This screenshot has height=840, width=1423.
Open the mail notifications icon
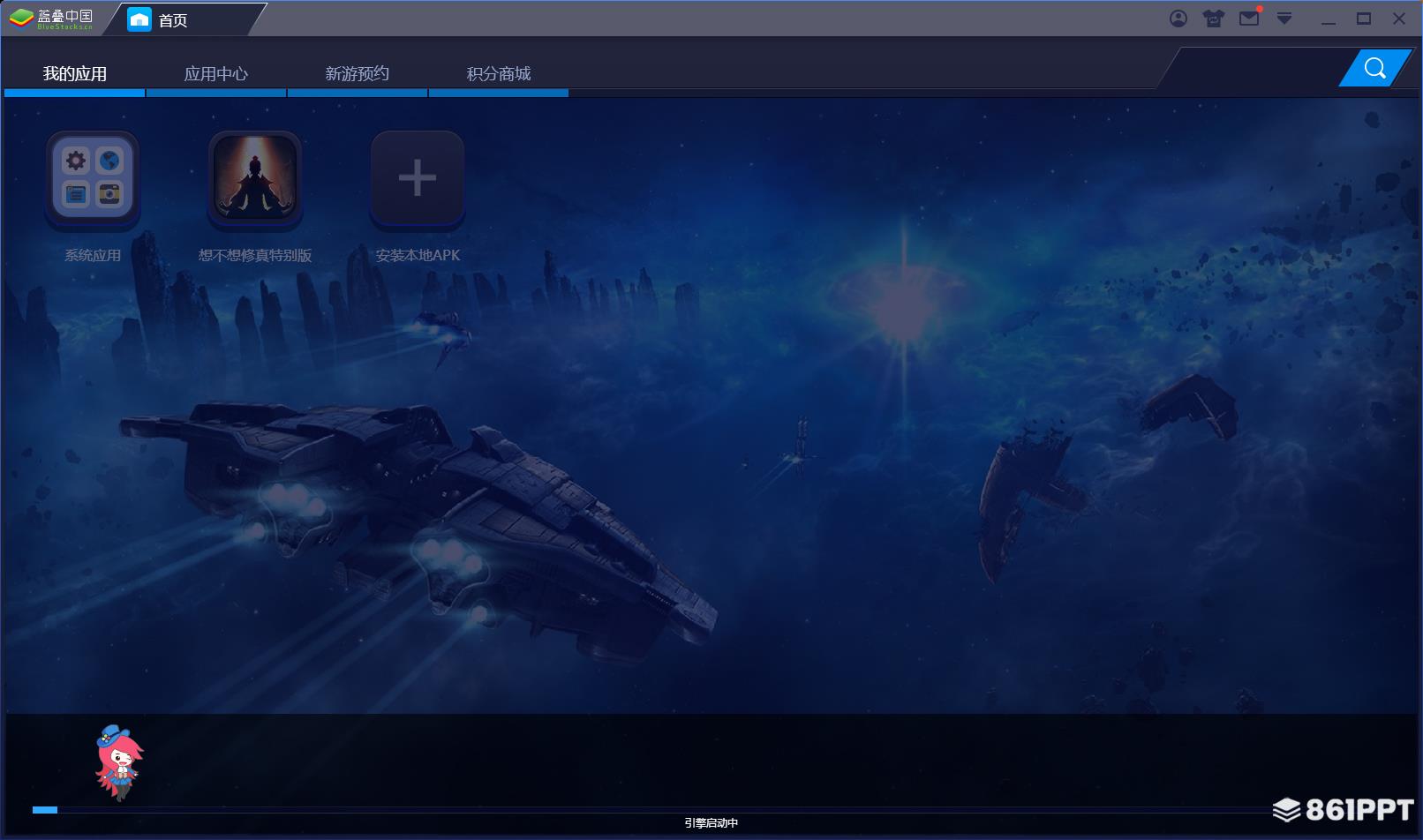click(x=1249, y=18)
